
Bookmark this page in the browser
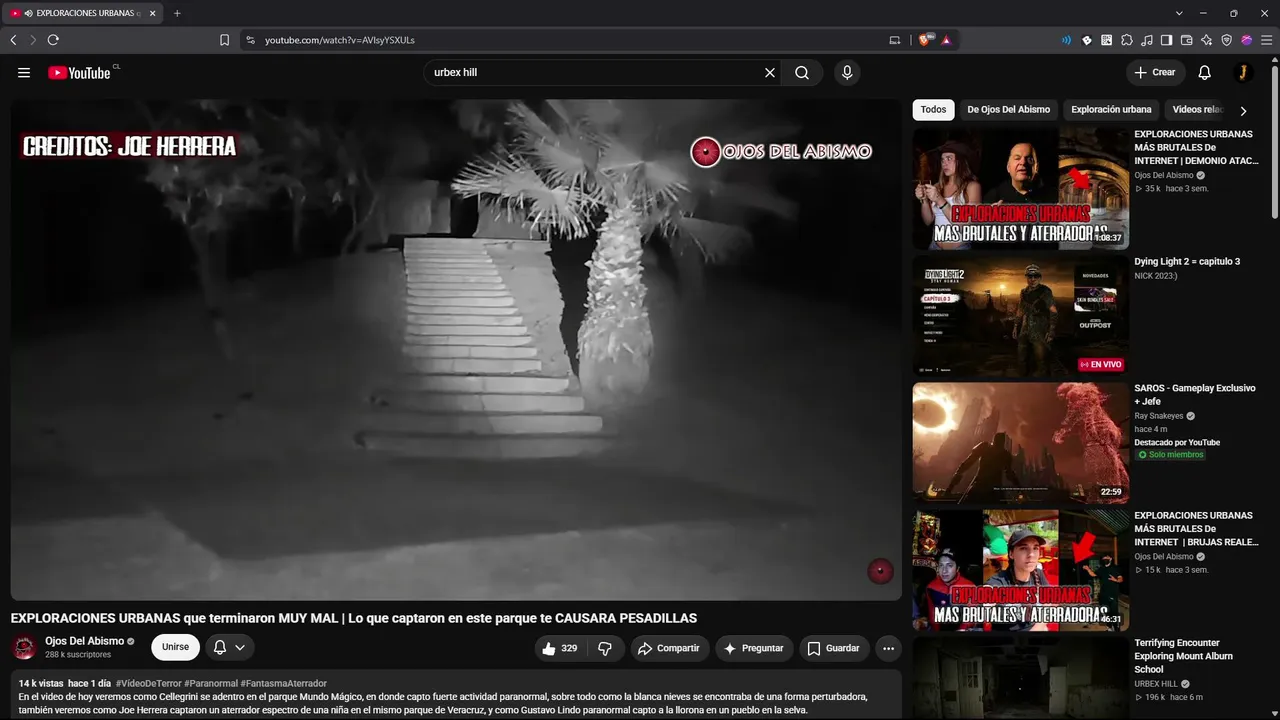coord(224,40)
